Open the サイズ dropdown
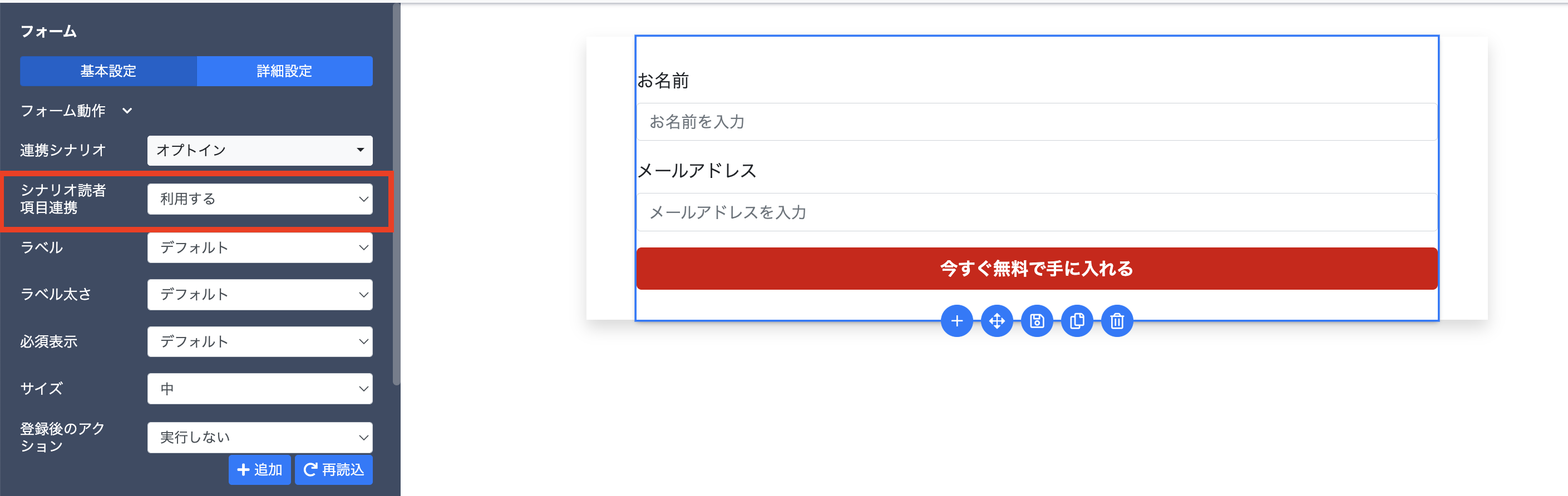The height and width of the screenshot is (496, 1568). coord(260,388)
